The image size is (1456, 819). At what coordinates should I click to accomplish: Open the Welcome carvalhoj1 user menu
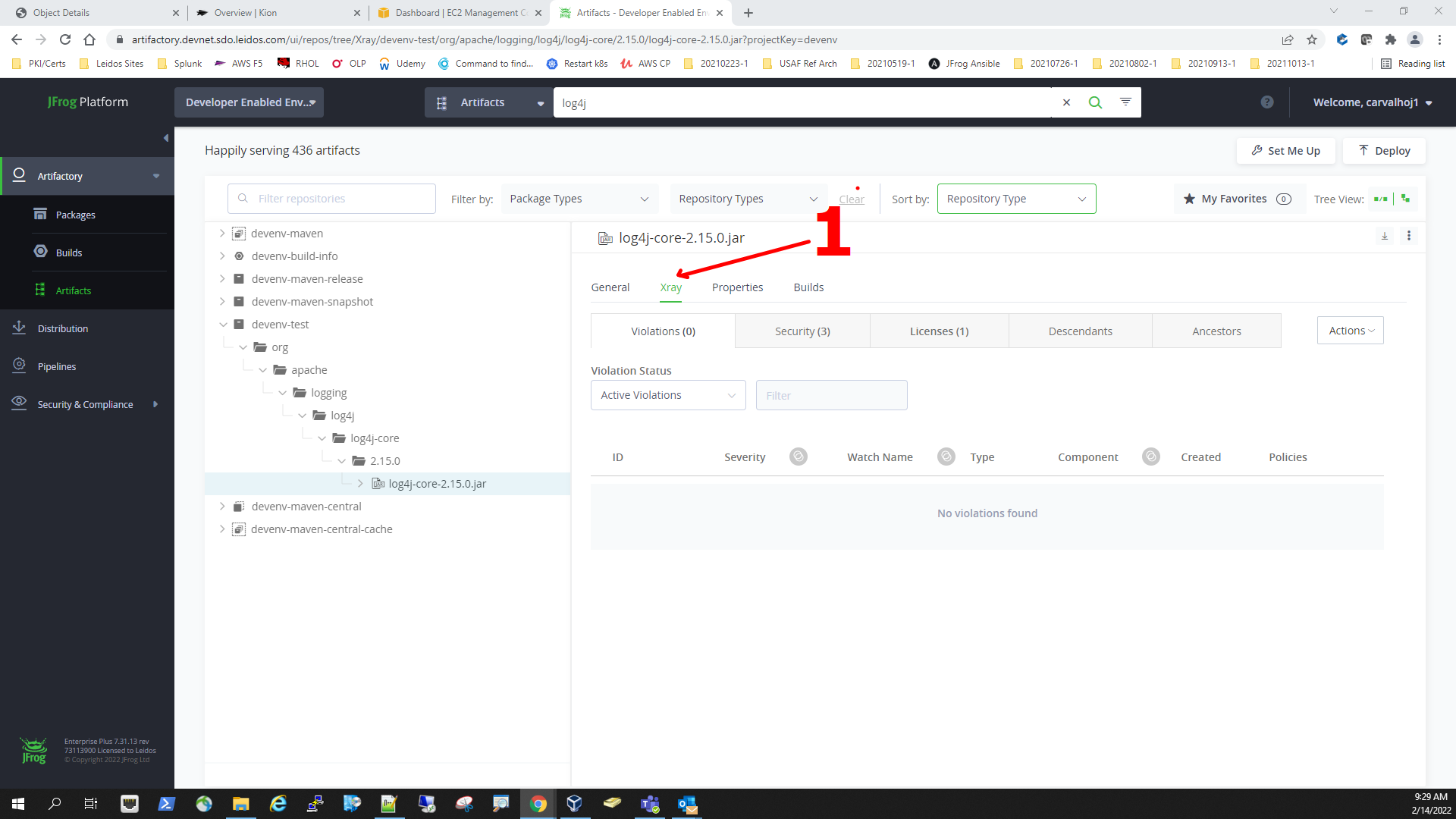(1373, 102)
